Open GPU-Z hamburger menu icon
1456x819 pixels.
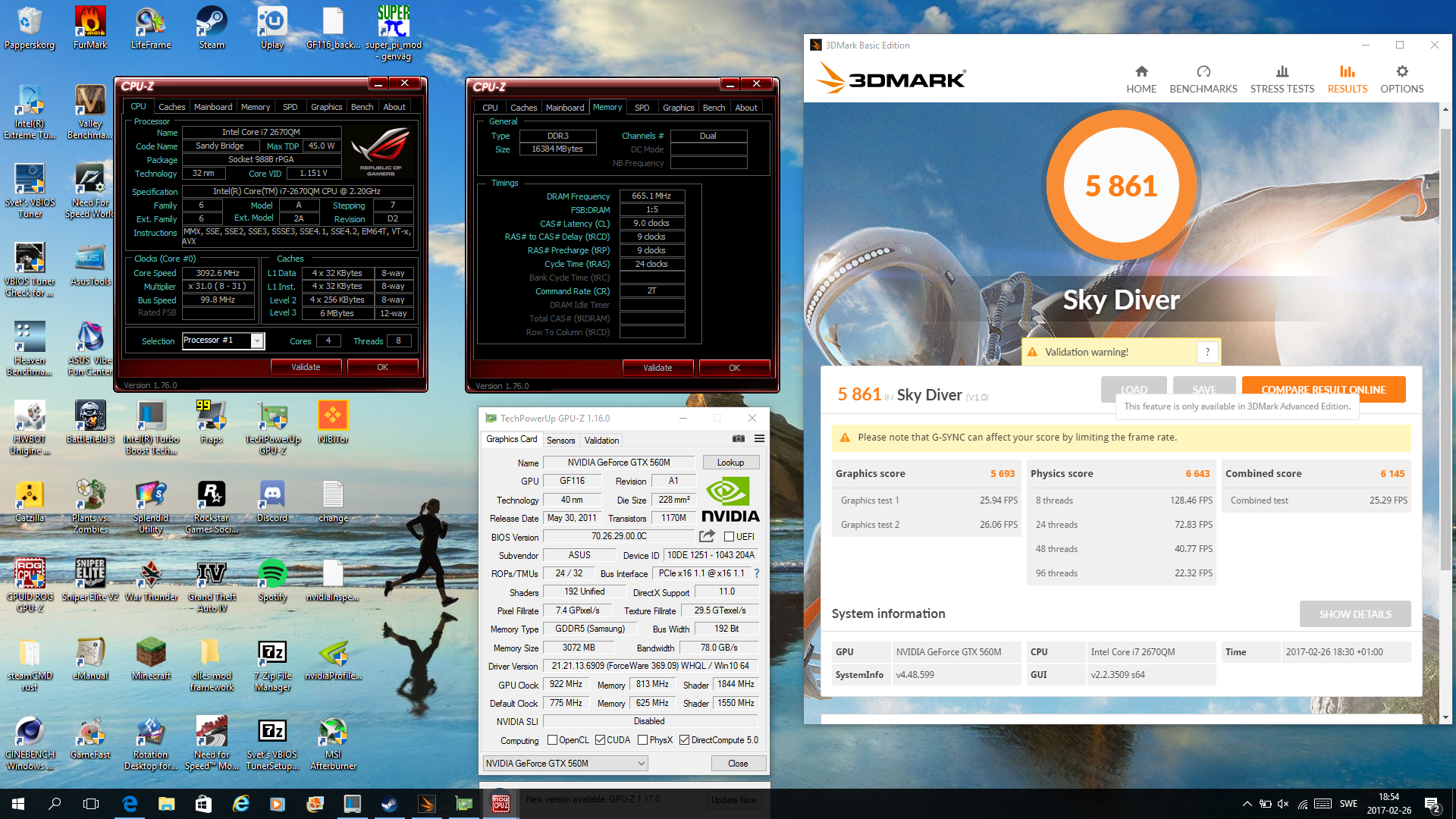[x=759, y=438]
